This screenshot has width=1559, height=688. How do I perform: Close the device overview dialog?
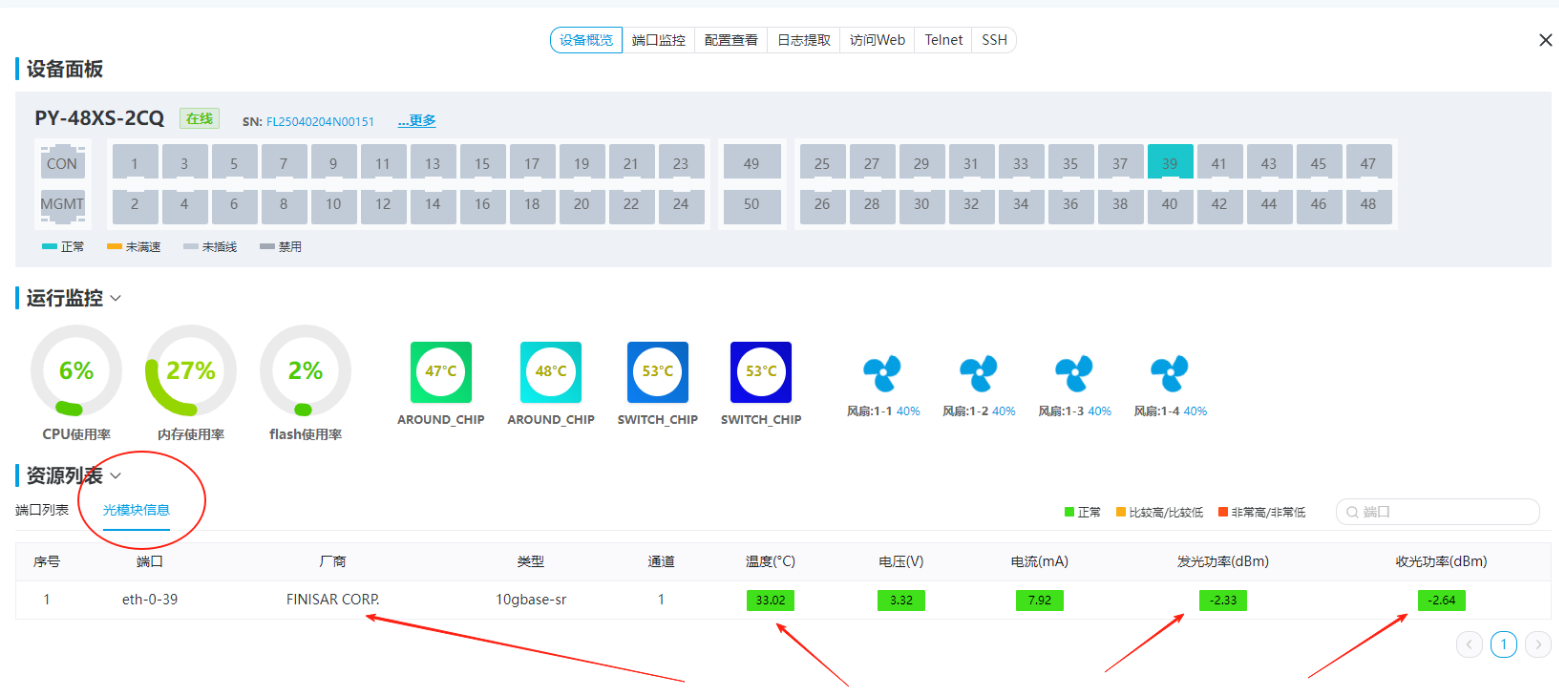pos(1545,40)
